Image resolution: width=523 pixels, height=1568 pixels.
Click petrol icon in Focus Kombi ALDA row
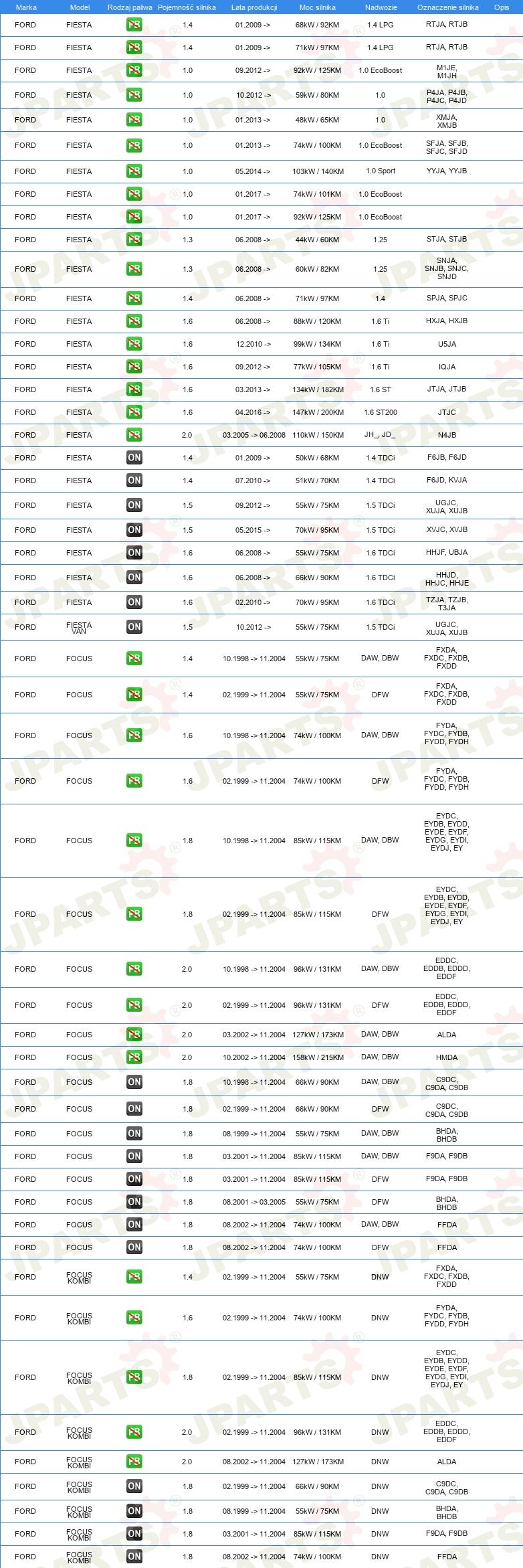tap(134, 1462)
